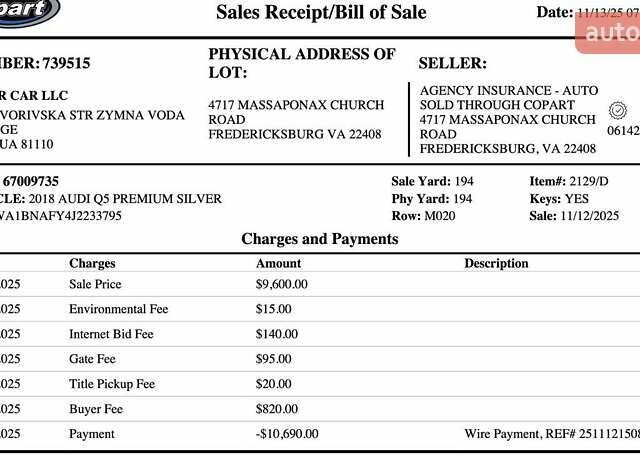Click the Keys: YES field

tap(559, 199)
